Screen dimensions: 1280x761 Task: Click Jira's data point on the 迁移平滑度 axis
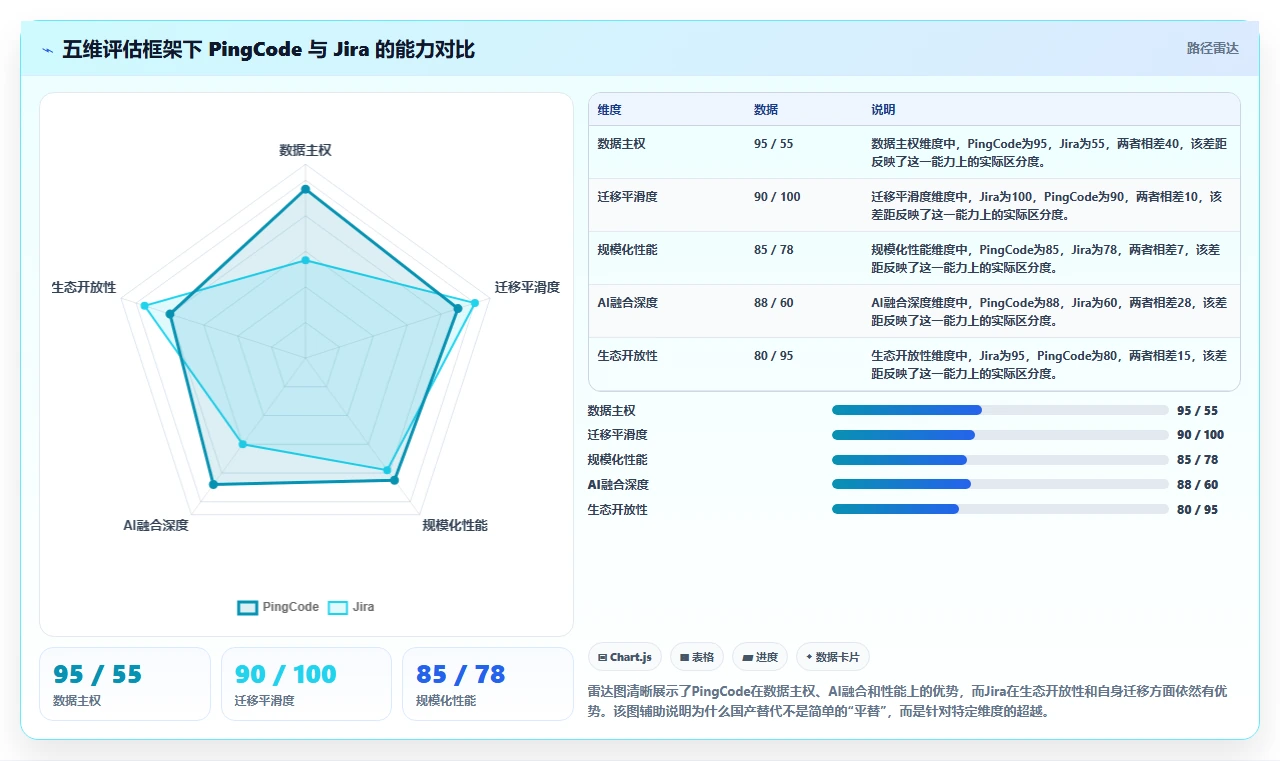click(474, 301)
